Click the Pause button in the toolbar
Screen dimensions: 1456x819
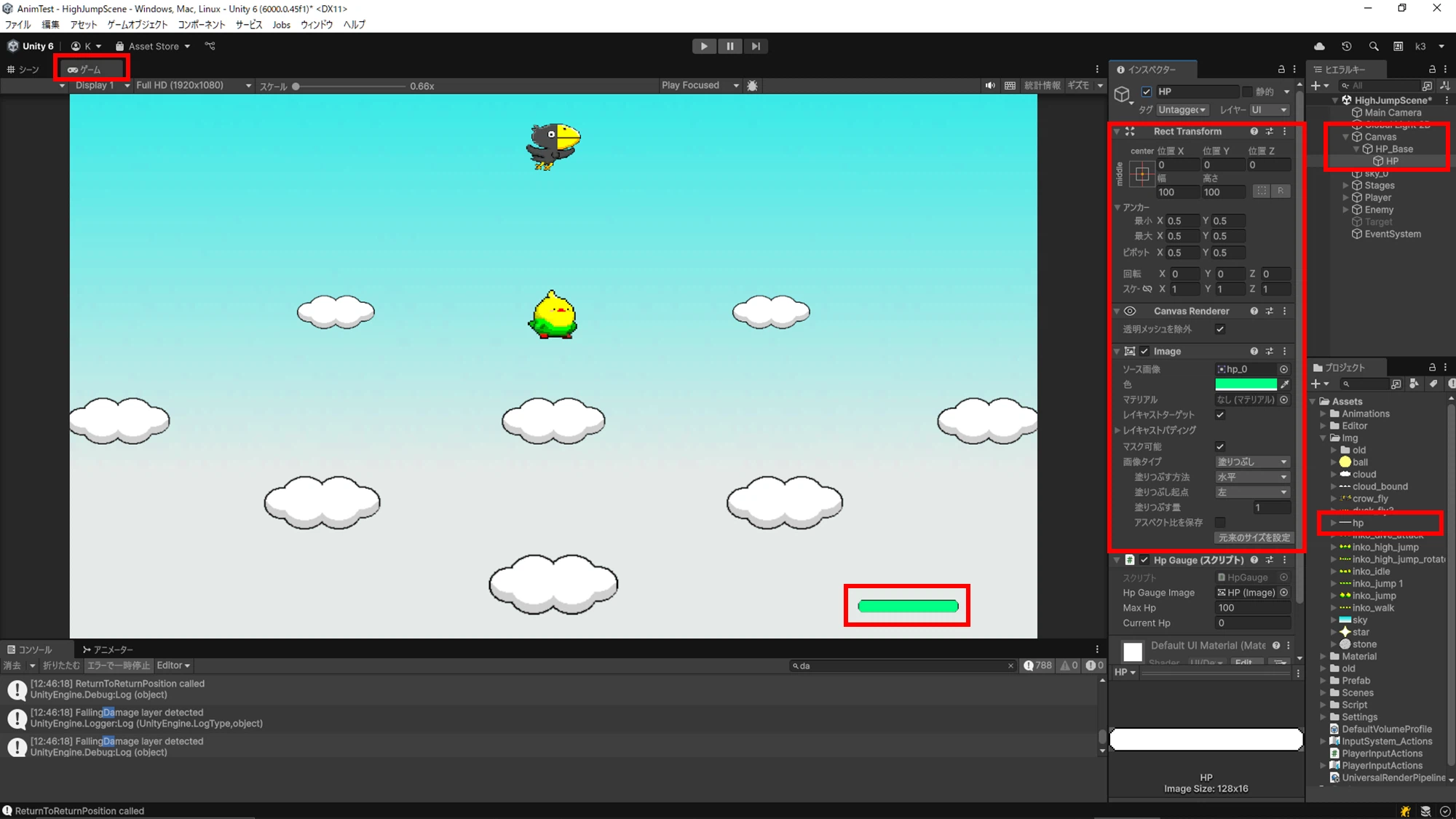pyautogui.click(x=729, y=46)
